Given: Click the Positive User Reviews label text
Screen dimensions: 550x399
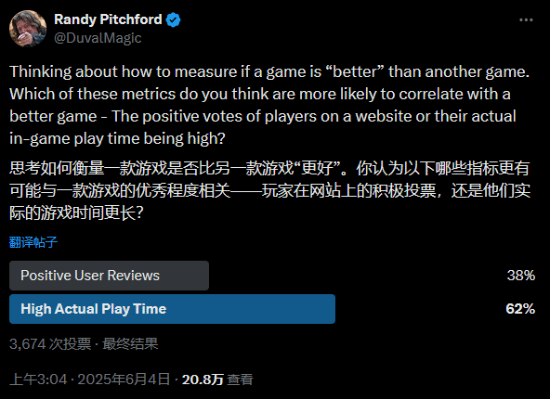Looking at the screenshot, I should (x=90, y=276).
